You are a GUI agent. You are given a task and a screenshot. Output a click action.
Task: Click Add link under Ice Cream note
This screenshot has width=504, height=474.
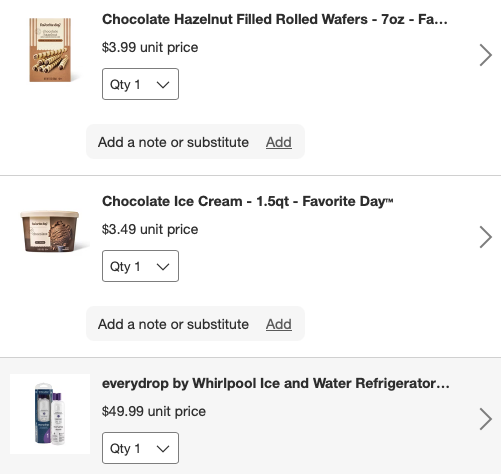(279, 324)
